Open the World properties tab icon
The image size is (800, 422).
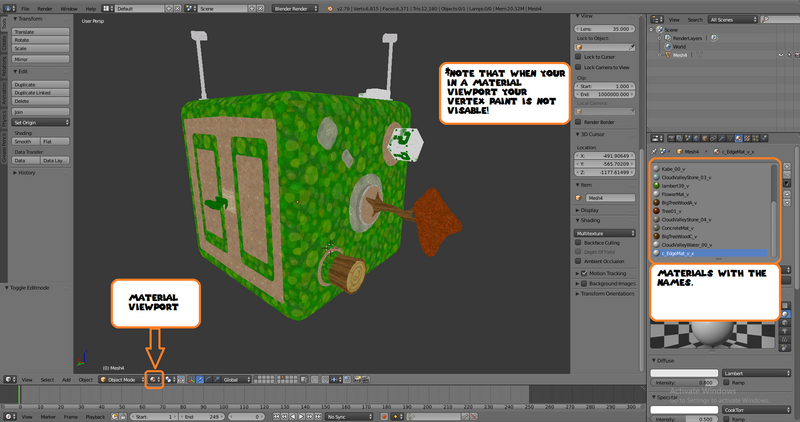click(696, 138)
